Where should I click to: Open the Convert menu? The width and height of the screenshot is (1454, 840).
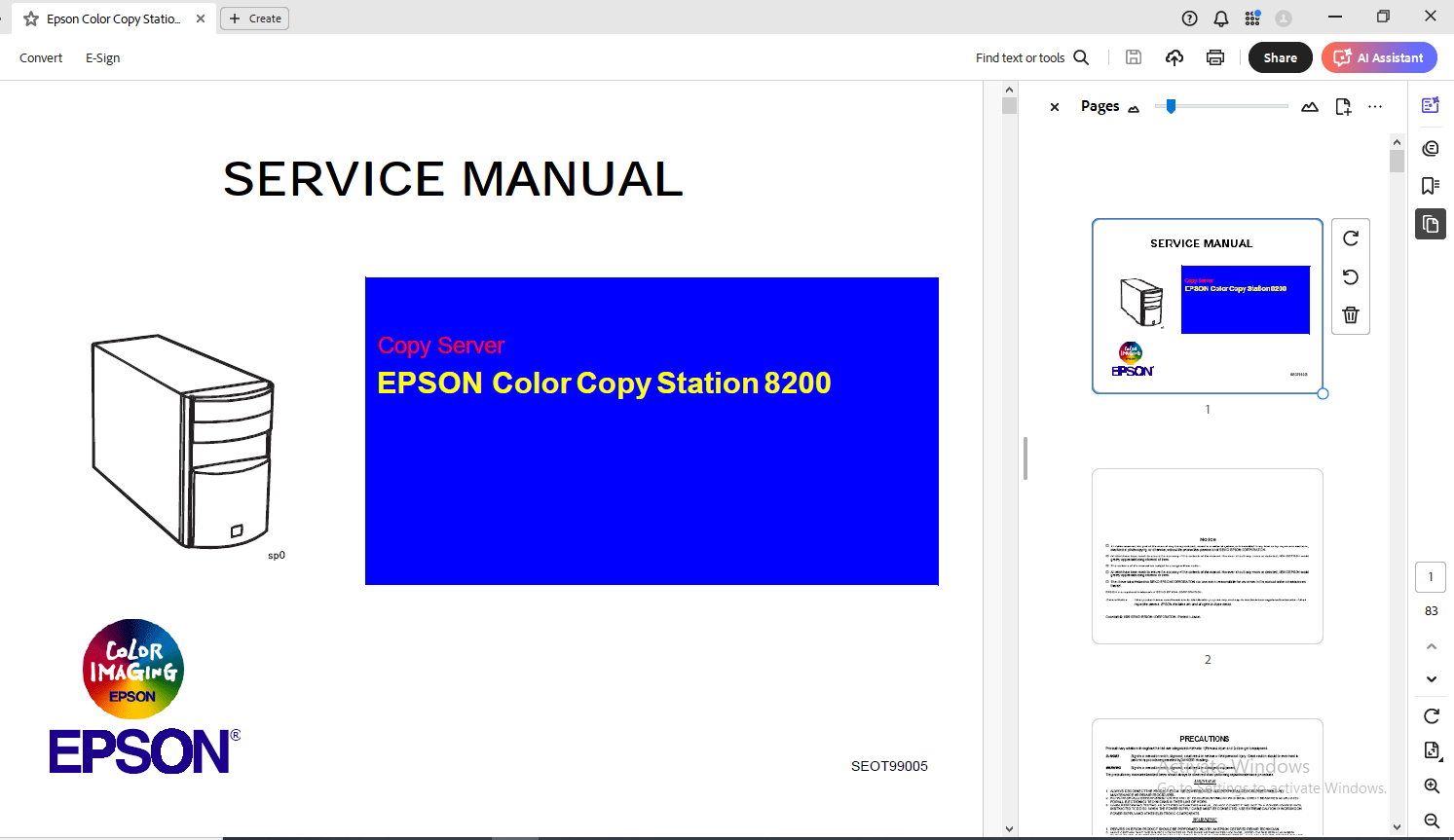pyautogui.click(x=41, y=58)
